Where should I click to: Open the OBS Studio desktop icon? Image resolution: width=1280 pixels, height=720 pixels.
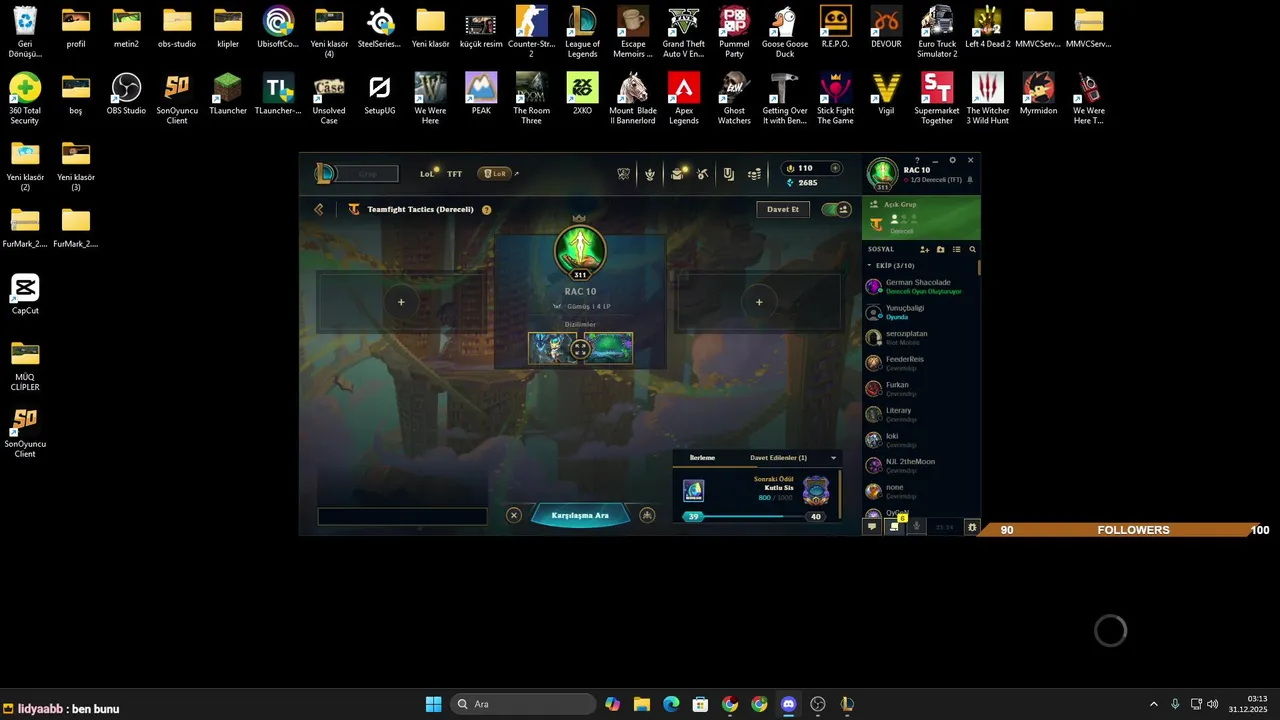[x=126, y=95]
